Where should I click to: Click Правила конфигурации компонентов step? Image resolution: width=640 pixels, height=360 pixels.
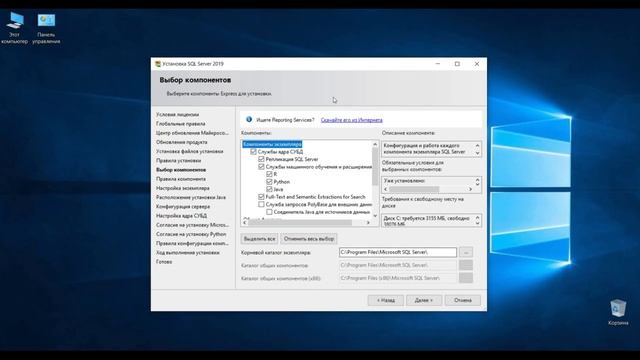(192, 243)
